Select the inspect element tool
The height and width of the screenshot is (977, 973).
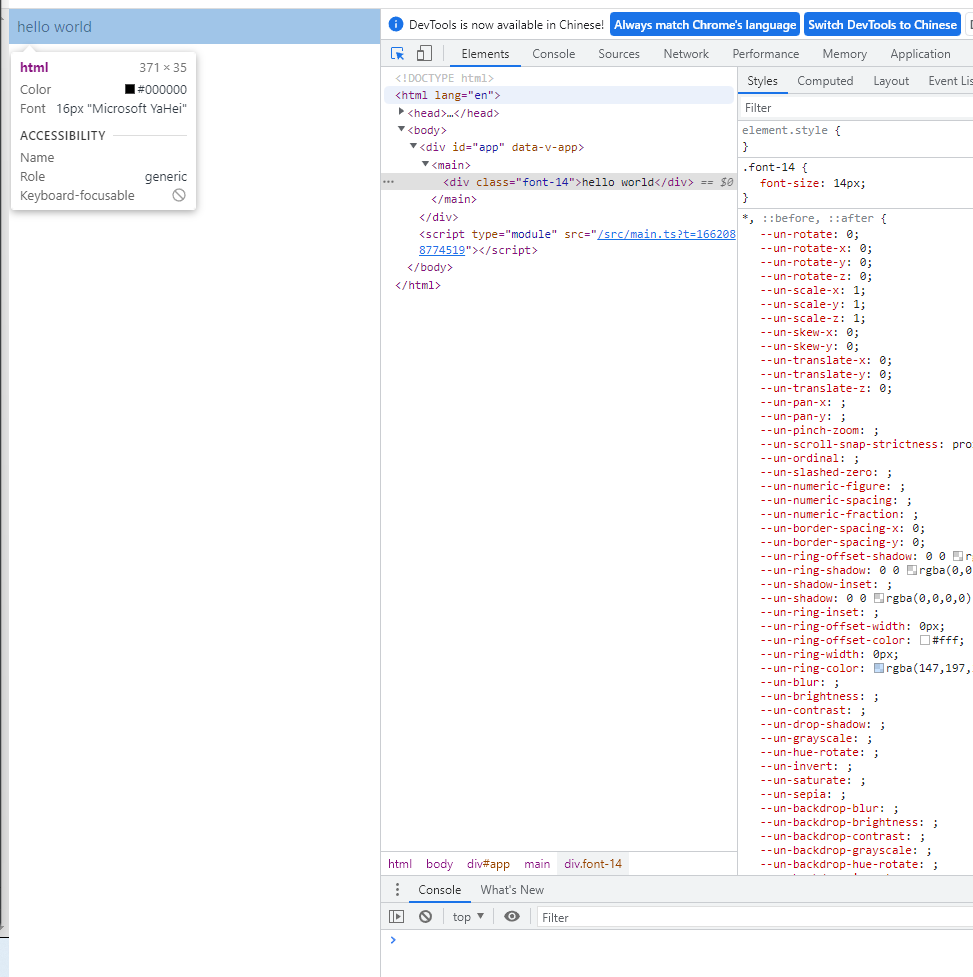click(x=398, y=51)
